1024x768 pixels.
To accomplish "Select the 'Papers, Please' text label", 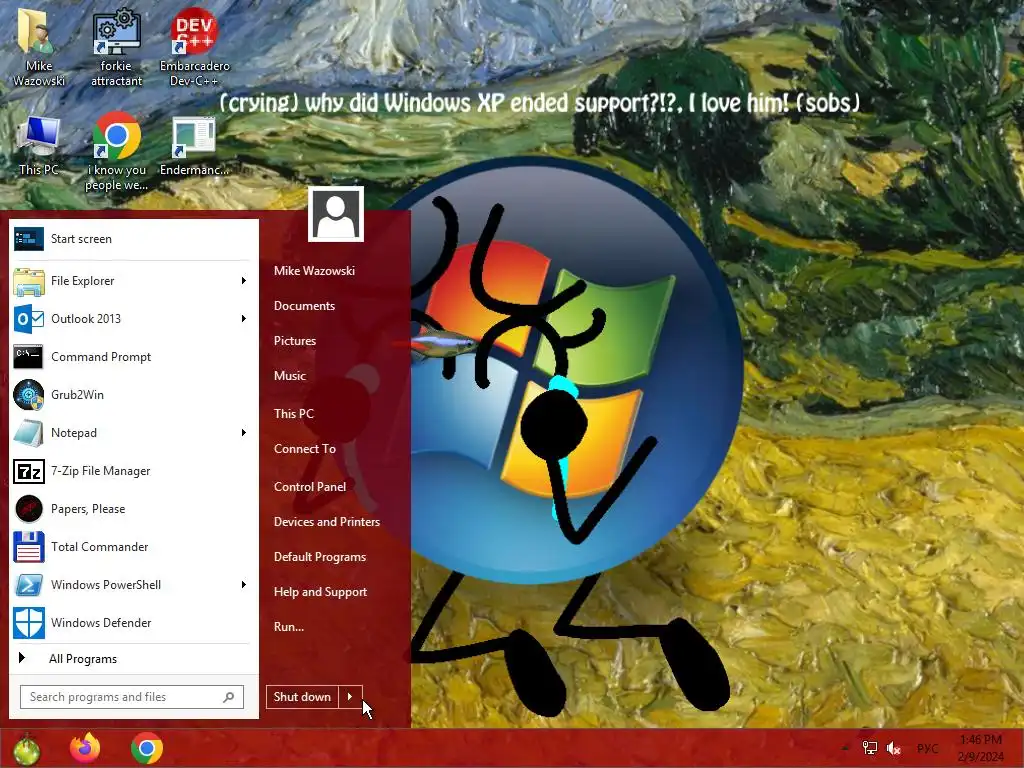I will [88, 509].
